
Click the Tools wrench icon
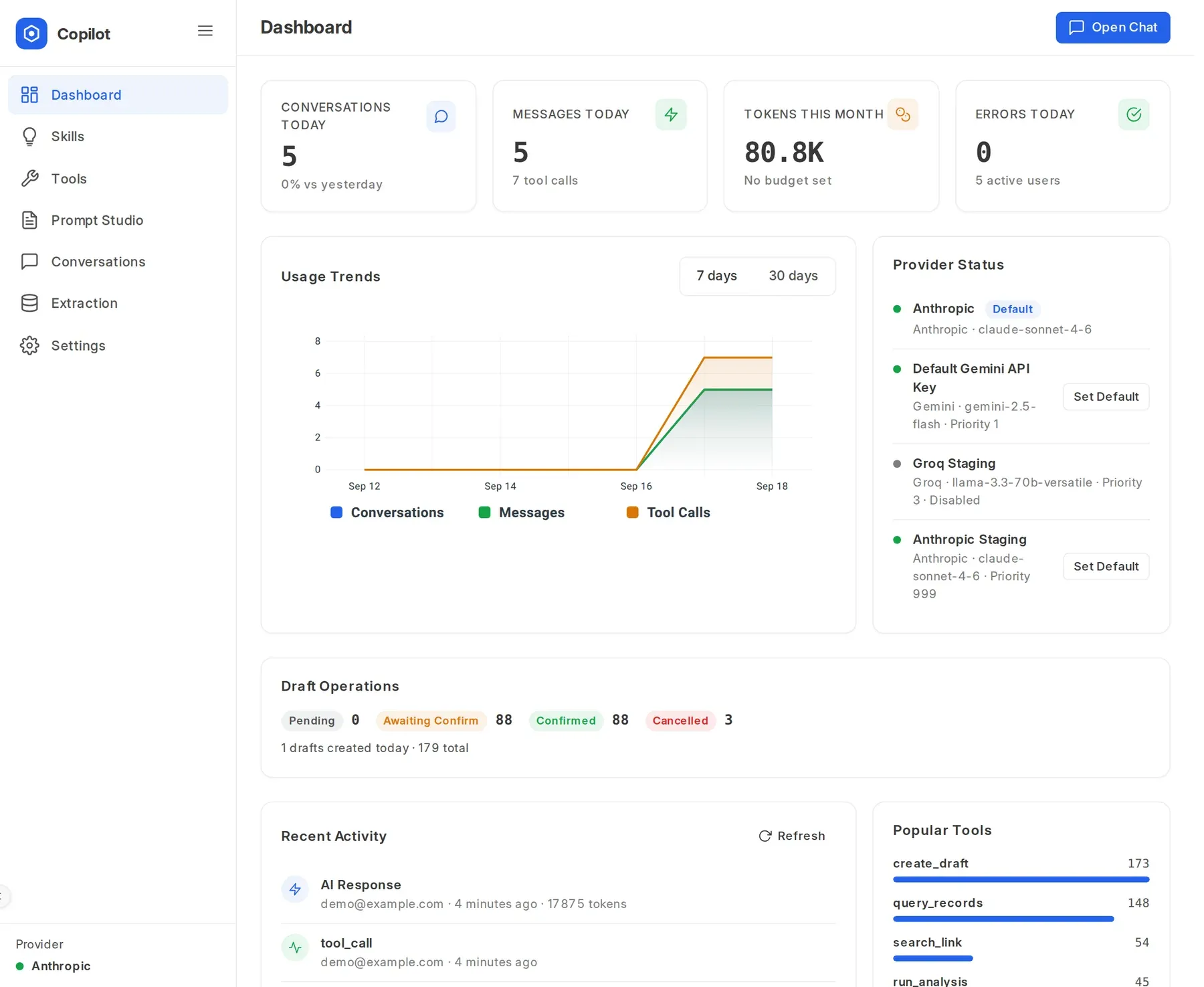[x=29, y=179]
